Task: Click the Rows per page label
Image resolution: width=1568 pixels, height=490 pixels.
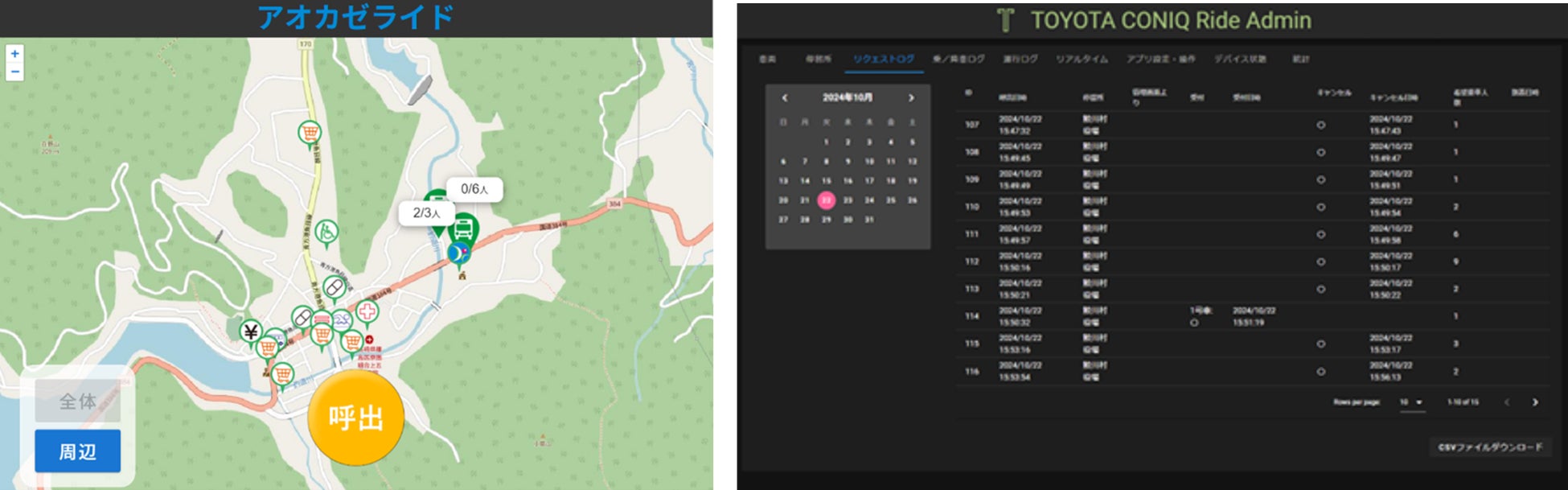Action: click(x=1357, y=402)
